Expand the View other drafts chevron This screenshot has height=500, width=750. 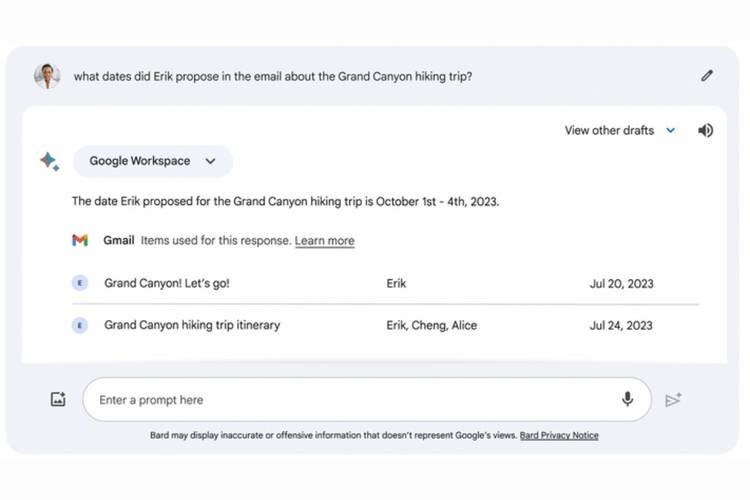pos(671,130)
